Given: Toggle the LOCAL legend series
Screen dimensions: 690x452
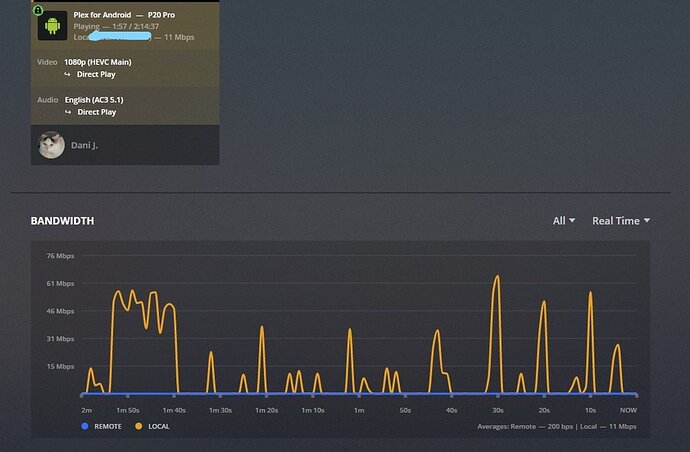Looking at the screenshot, I should click(x=152, y=426).
